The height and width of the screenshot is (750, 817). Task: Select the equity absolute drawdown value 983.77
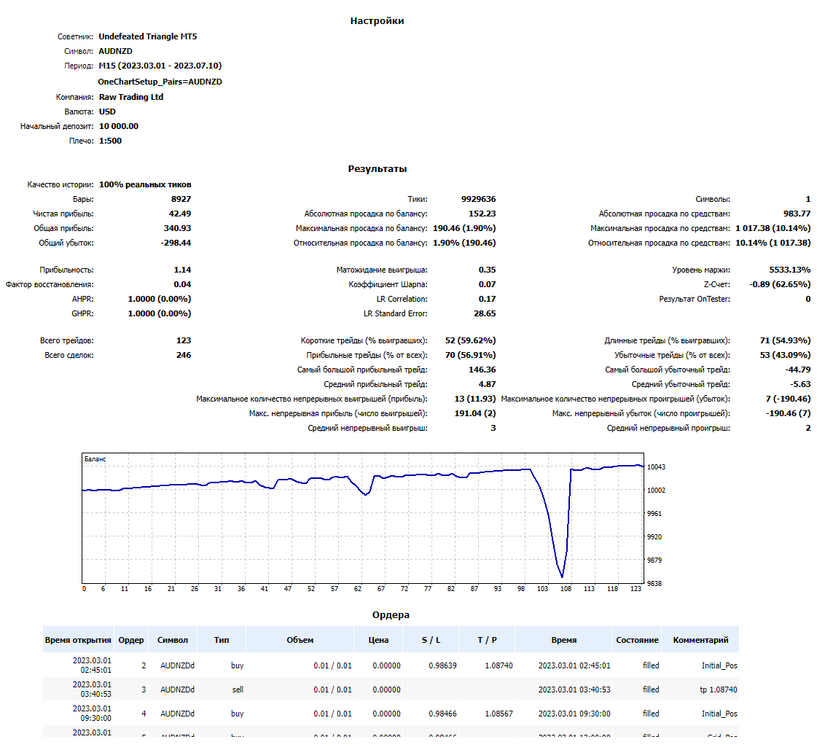tap(797, 214)
